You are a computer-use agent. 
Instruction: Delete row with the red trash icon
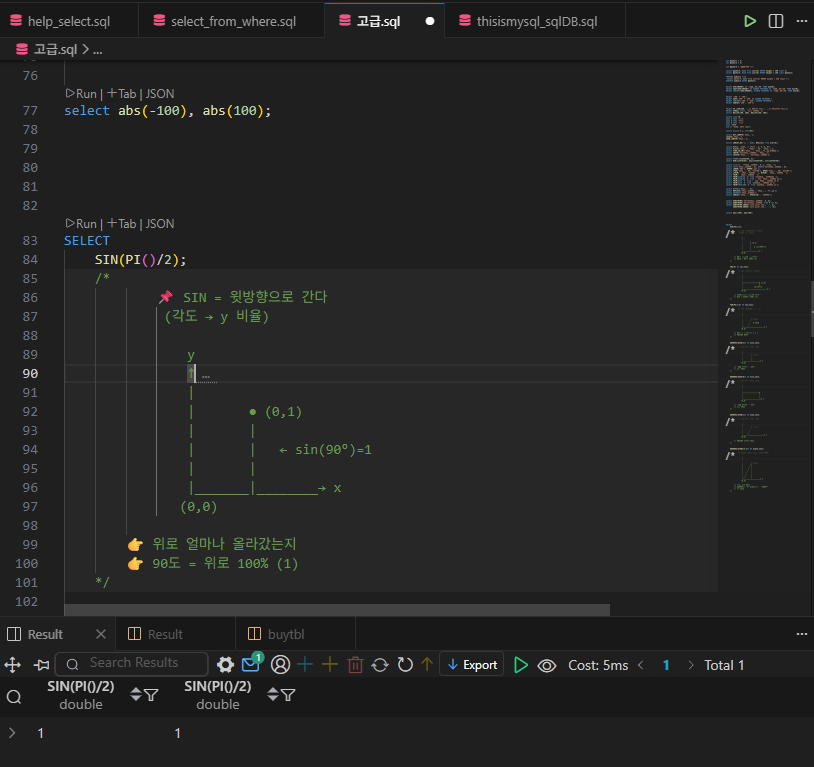pyautogui.click(x=355, y=665)
